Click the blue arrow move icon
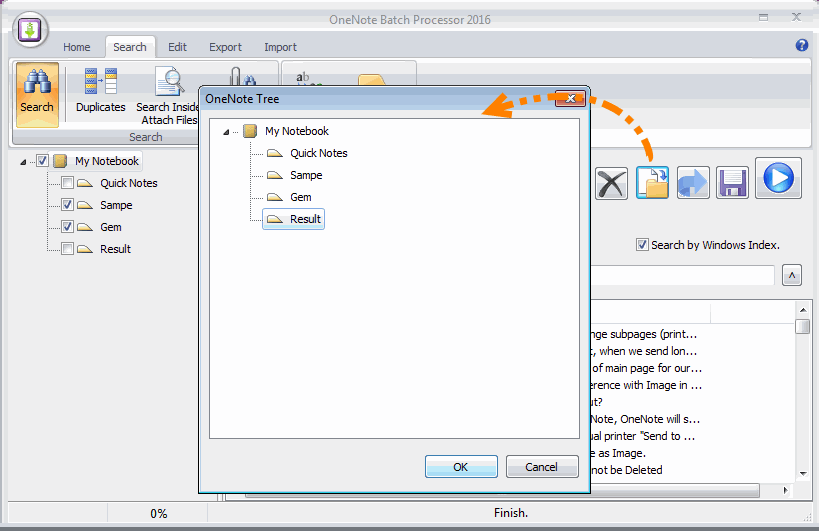Image resolution: width=819 pixels, height=531 pixels. 693,183
